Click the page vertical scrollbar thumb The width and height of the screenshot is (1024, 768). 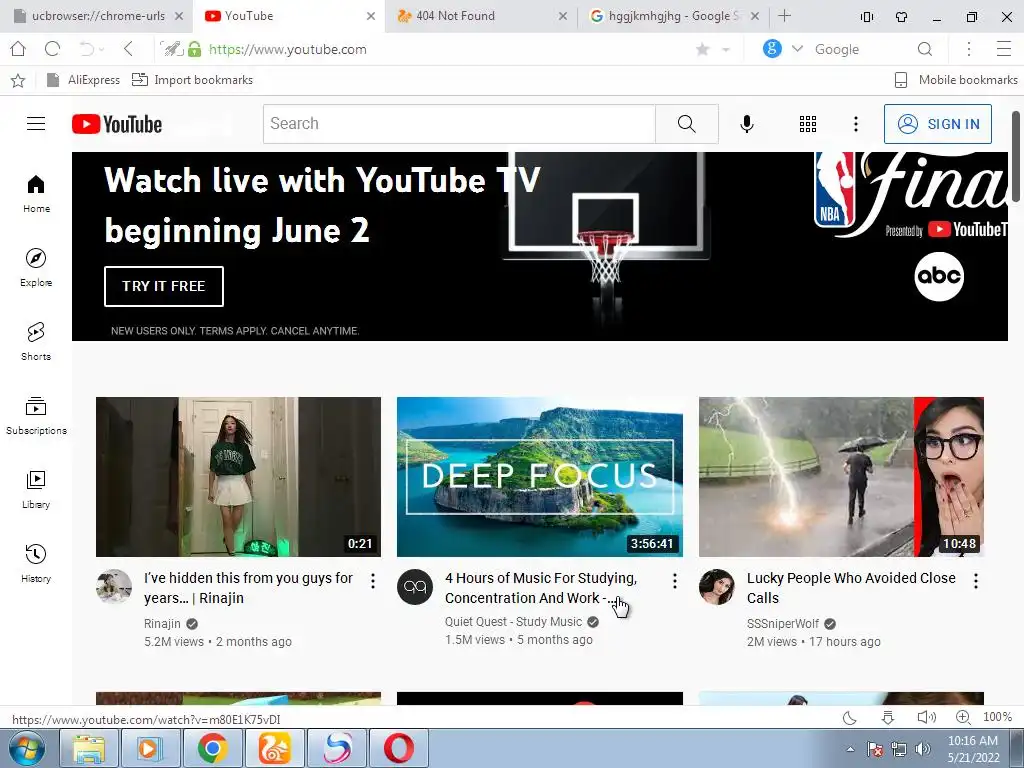pyautogui.click(x=1016, y=157)
